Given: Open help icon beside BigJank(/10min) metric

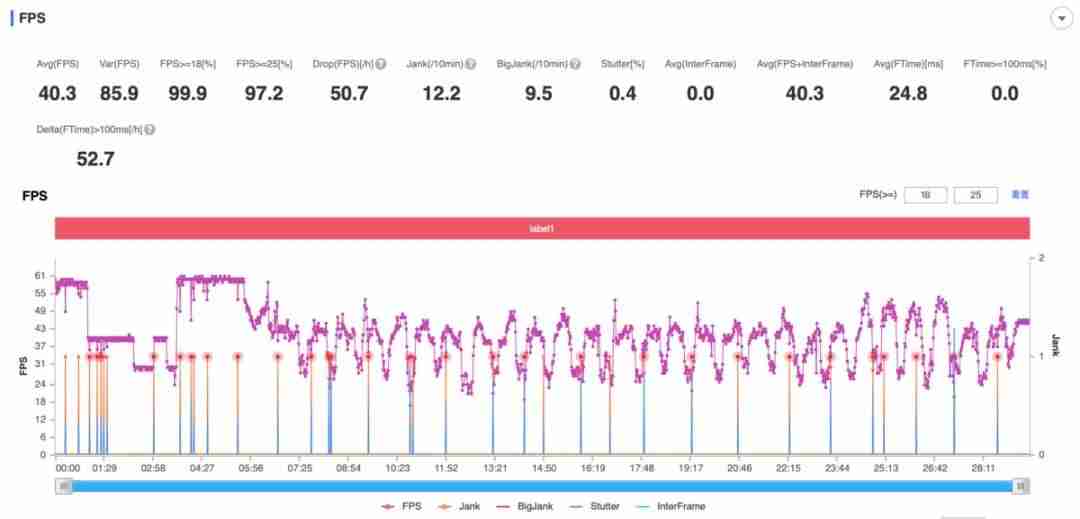Looking at the screenshot, I should click(x=575, y=64).
